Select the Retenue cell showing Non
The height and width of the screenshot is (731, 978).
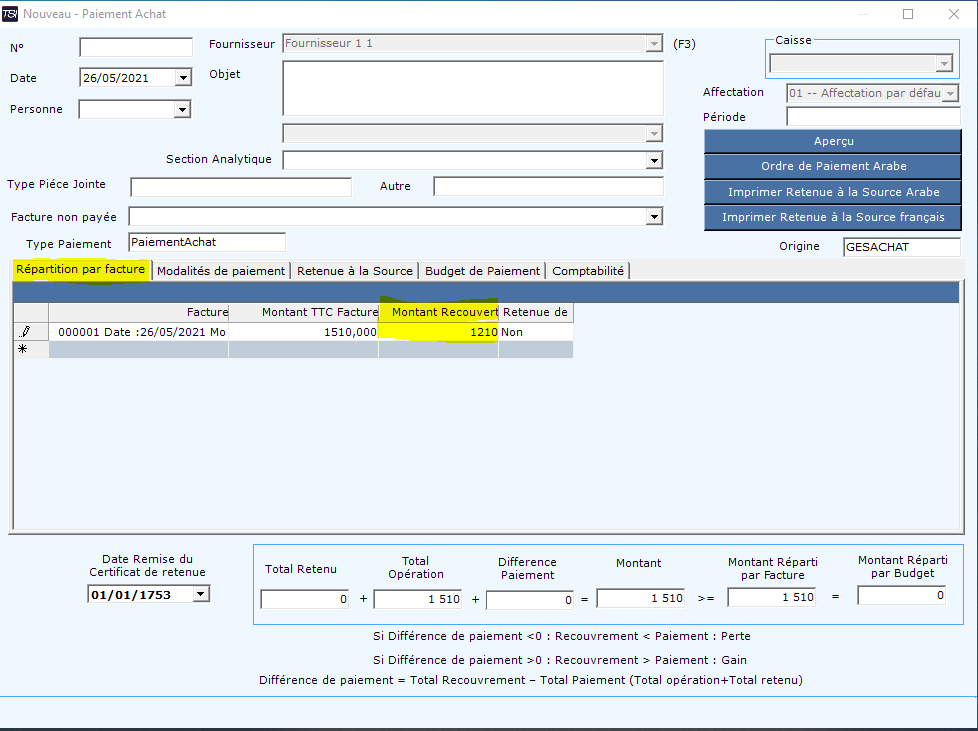click(536, 332)
